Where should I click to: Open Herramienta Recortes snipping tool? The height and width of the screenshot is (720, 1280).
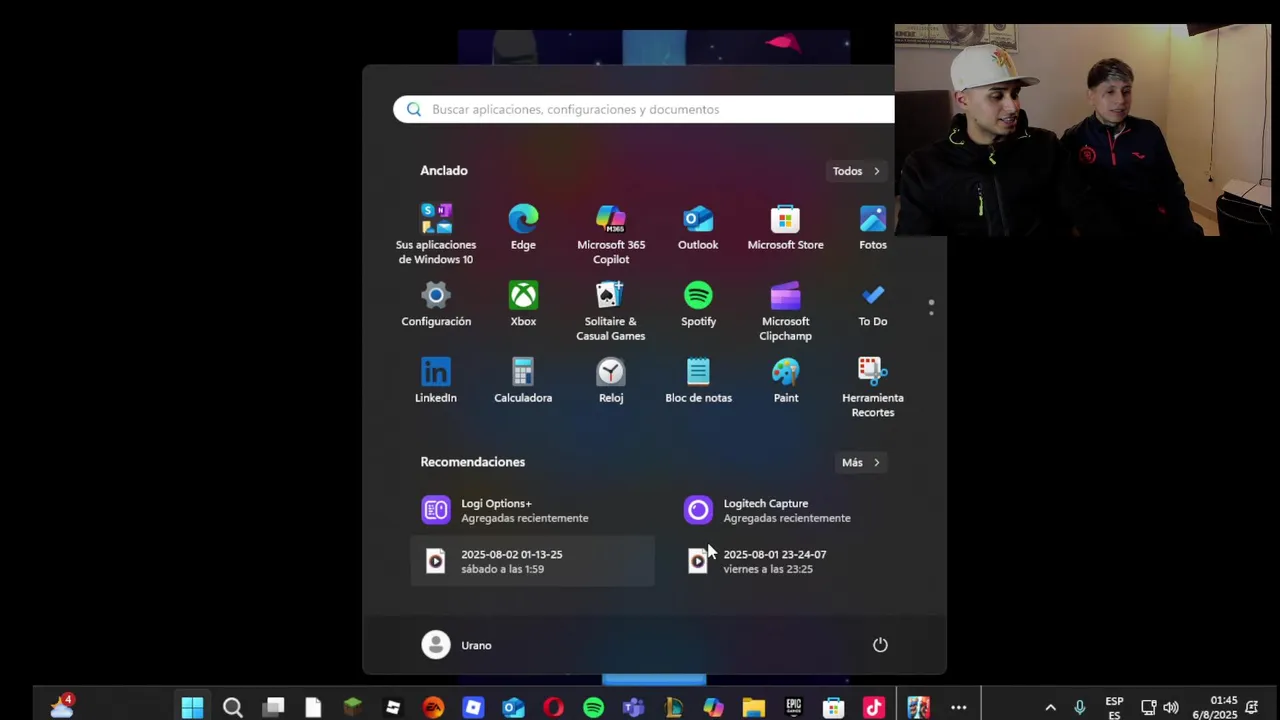873,387
